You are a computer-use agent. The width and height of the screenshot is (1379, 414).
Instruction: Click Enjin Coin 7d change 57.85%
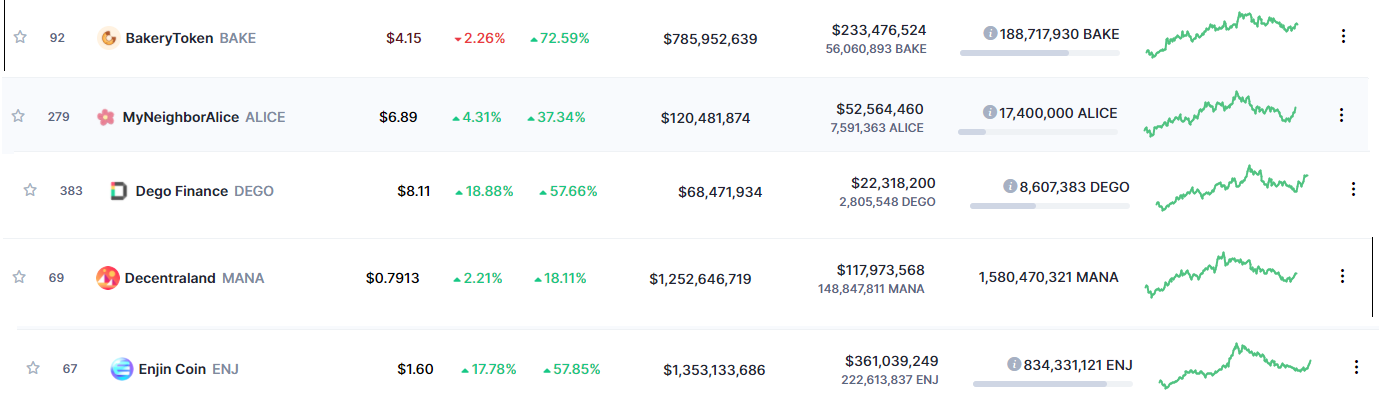click(x=571, y=369)
